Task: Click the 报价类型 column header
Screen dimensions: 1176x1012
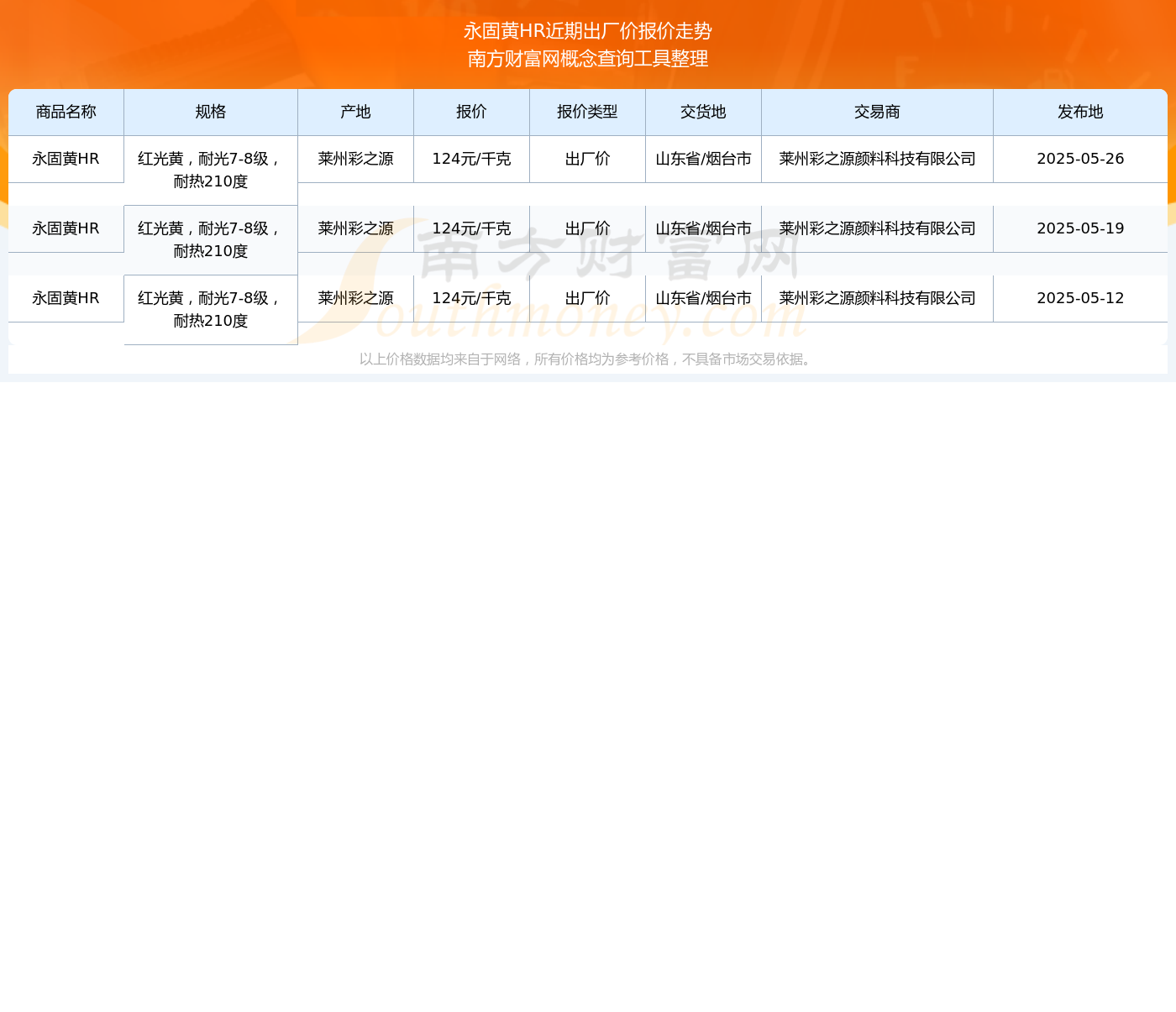Action: (x=588, y=112)
